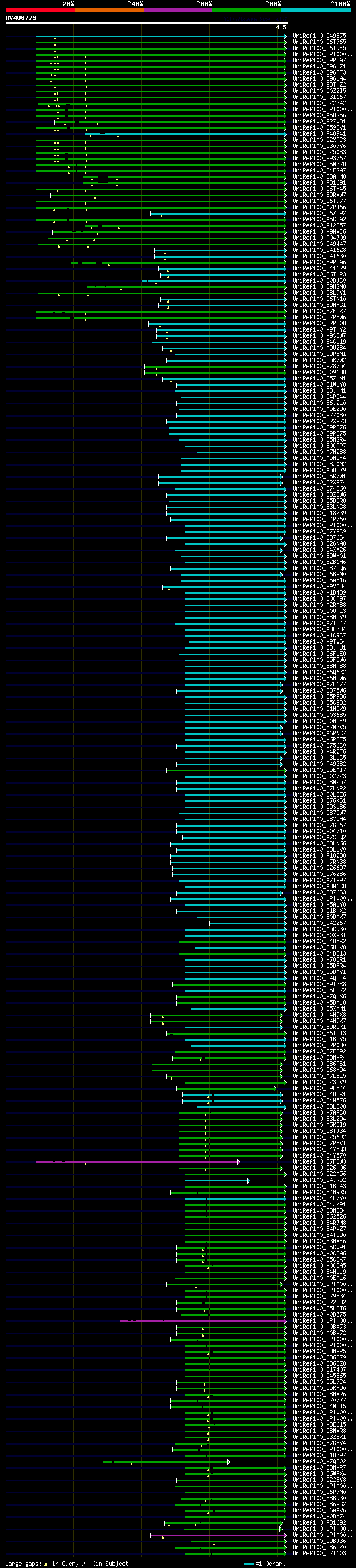Select hit UniRef100_A7PJ66
This screenshot has height=1568, width=356.
click(x=319, y=207)
